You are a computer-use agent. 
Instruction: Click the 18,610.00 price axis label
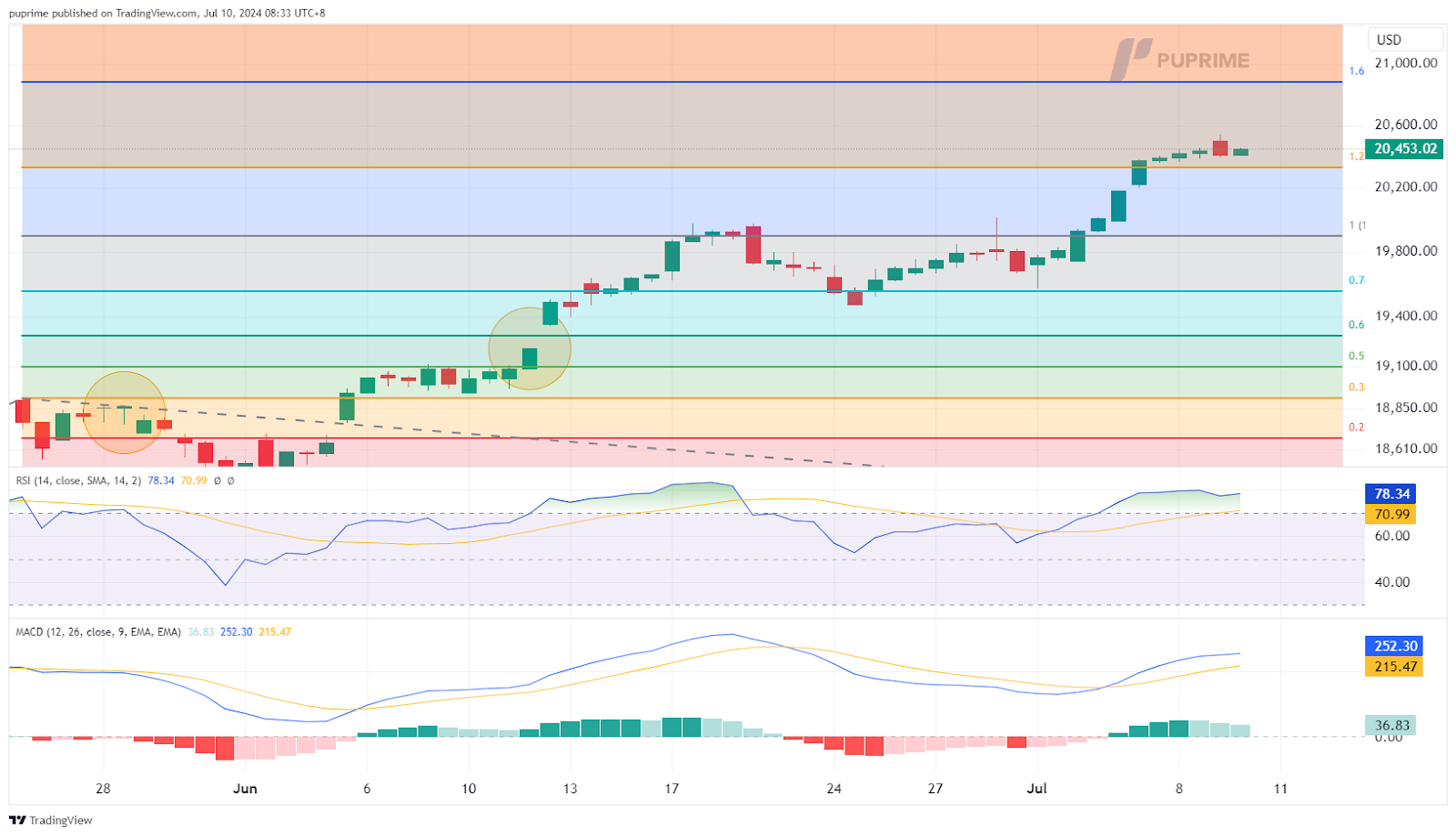(1406, 448)
